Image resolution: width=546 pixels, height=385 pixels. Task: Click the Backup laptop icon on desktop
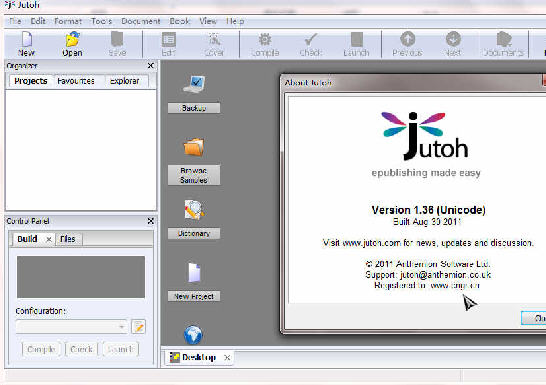coord(194,84)
